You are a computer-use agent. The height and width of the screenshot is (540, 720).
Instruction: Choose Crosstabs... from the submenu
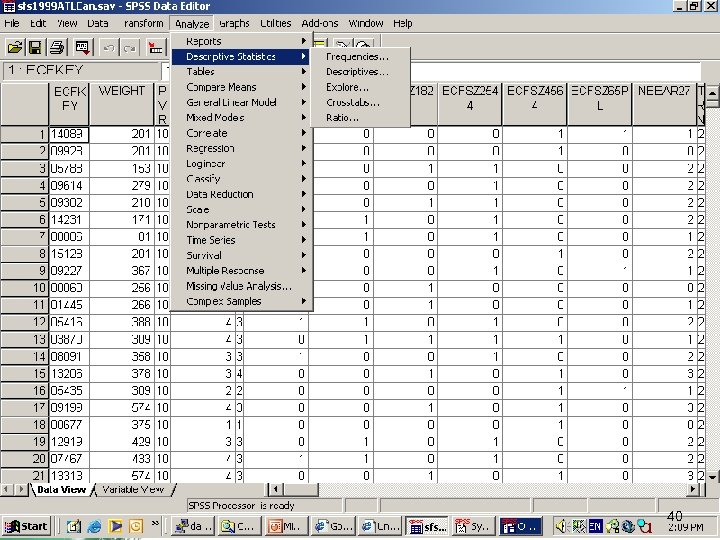[360, 102]
